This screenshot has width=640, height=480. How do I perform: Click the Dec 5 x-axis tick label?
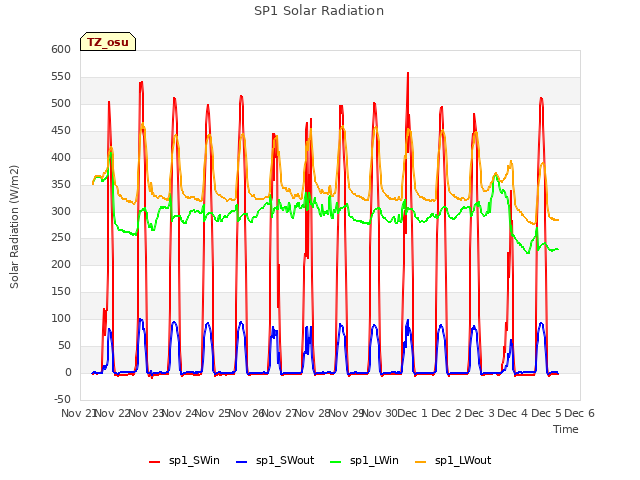click(546, 413)
